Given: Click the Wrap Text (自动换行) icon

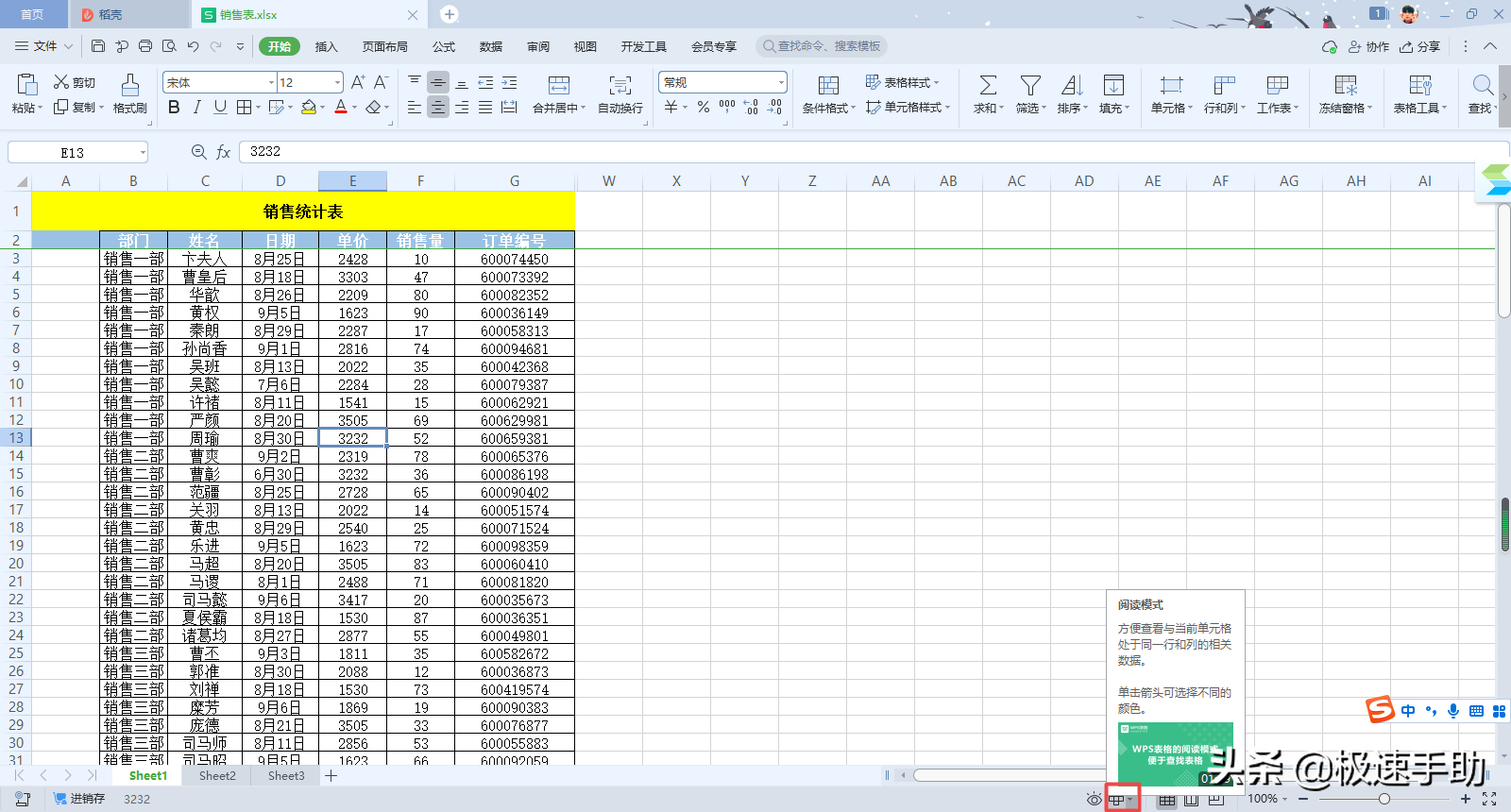Looking at the screenshot, I should click(620, 86).
